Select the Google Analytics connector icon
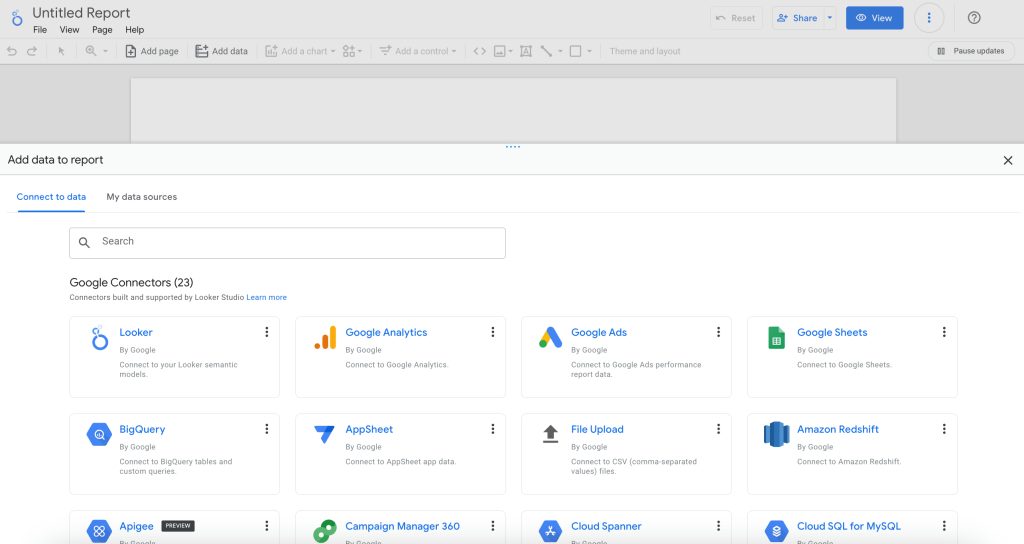 [x=325, y=338]
